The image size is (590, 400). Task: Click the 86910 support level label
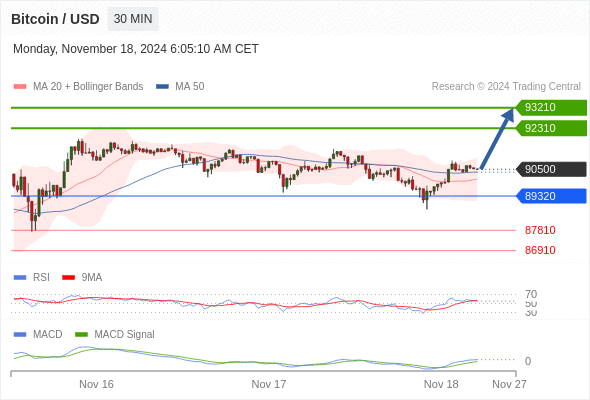540,250
